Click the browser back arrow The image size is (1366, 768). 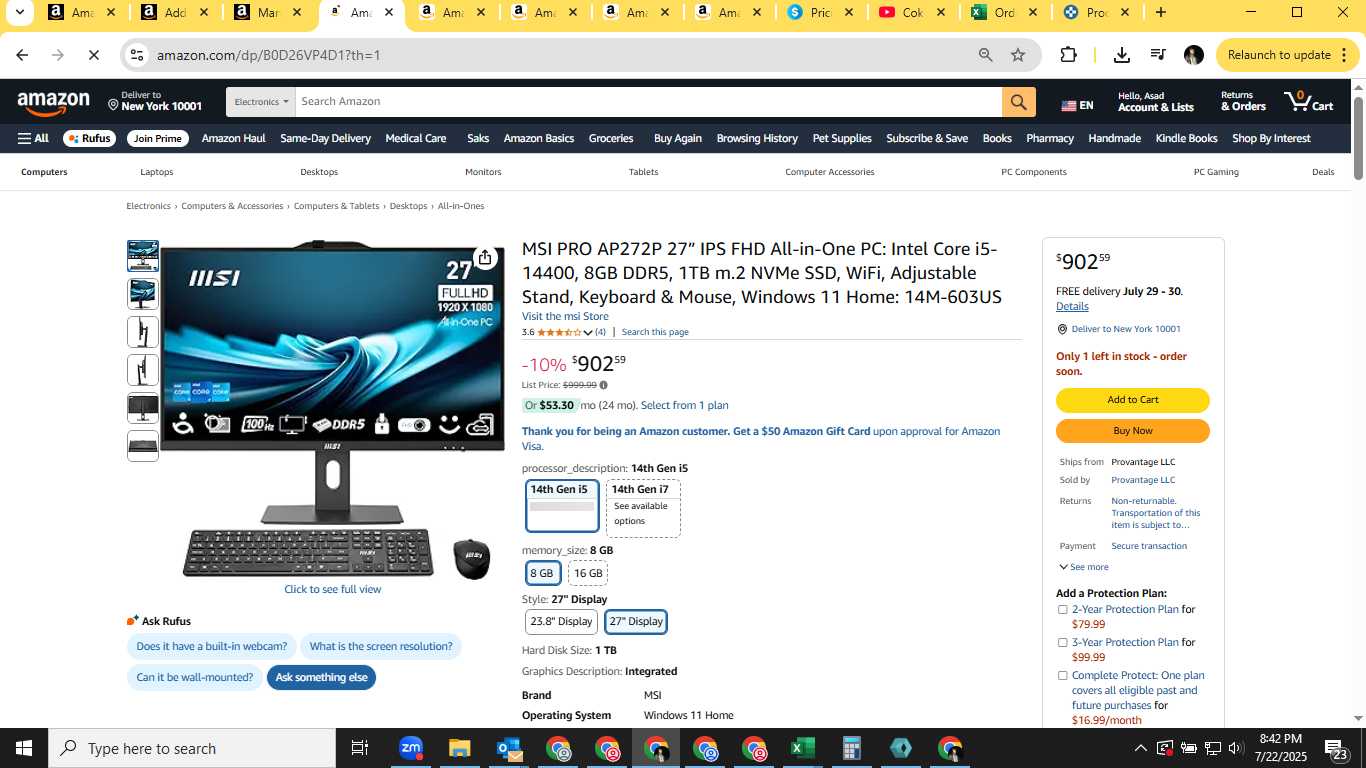tap(22, 55)
